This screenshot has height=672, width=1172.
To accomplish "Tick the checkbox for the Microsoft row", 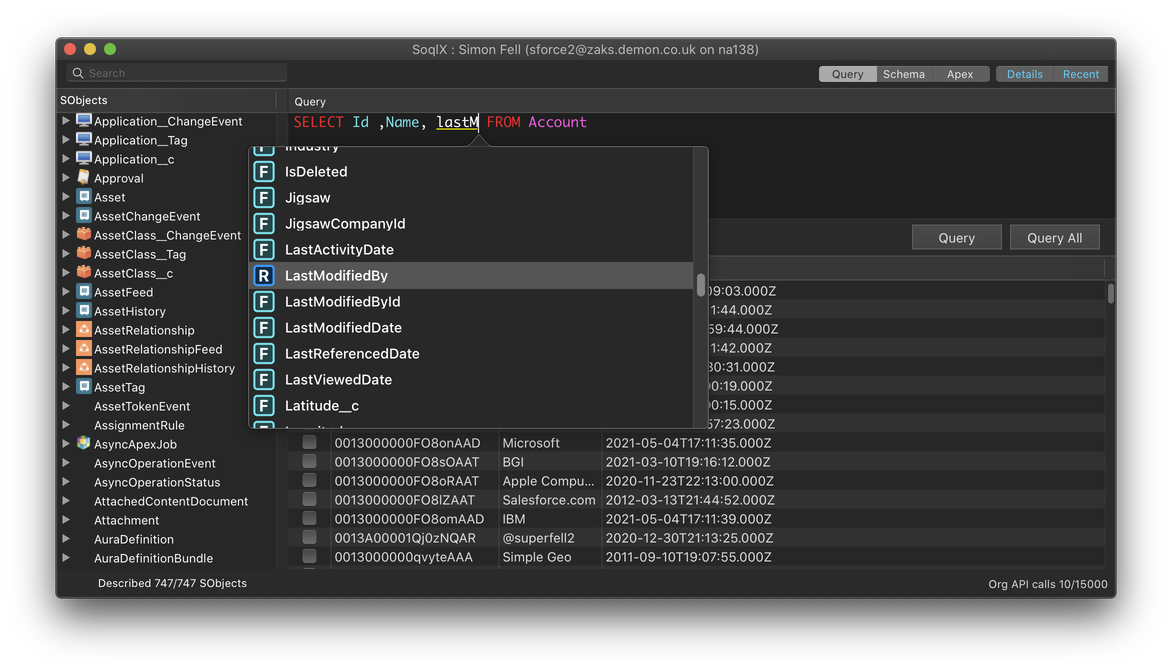I will coord(310,442).
